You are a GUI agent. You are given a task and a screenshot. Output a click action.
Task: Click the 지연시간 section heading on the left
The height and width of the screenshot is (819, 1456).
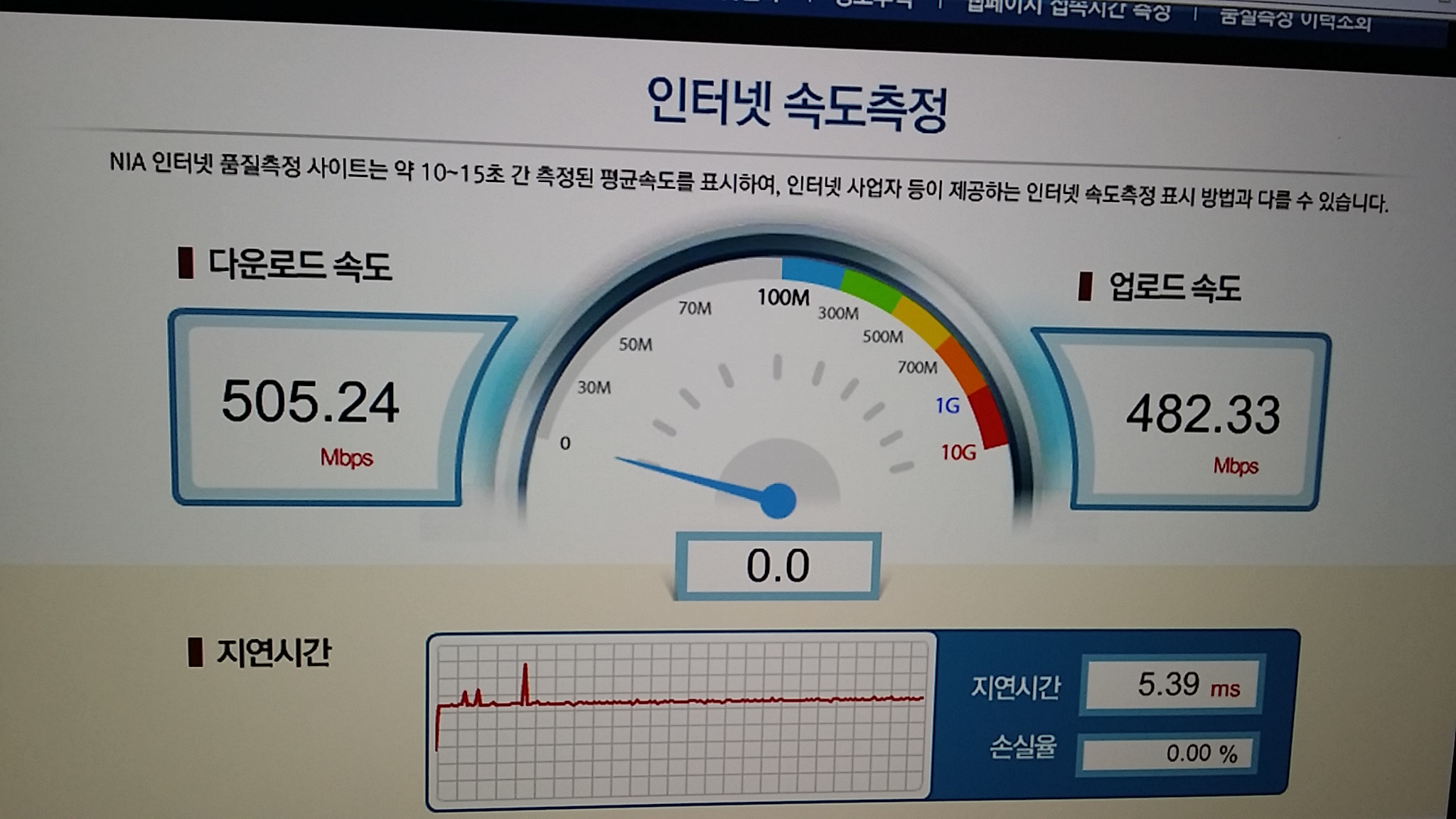click(274, 652)
